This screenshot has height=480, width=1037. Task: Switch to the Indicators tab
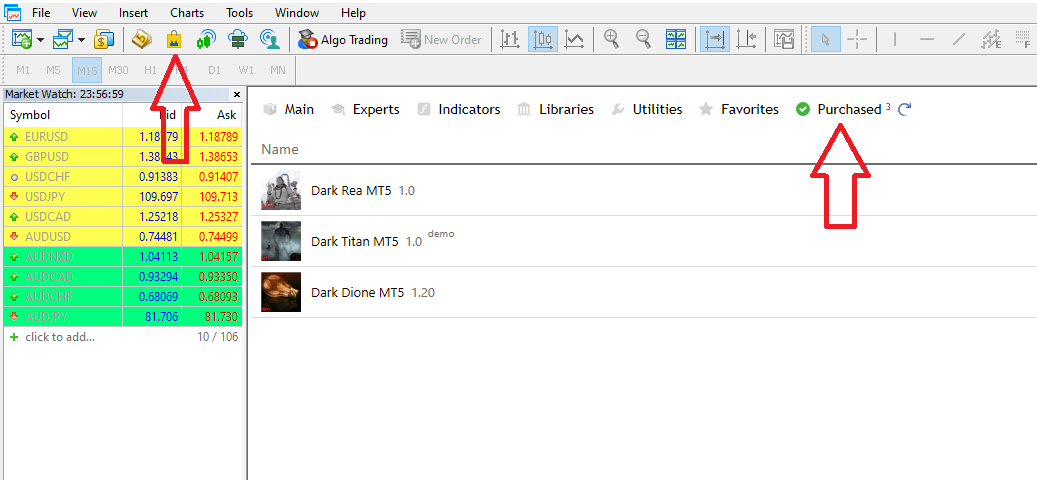pos(459,109)
